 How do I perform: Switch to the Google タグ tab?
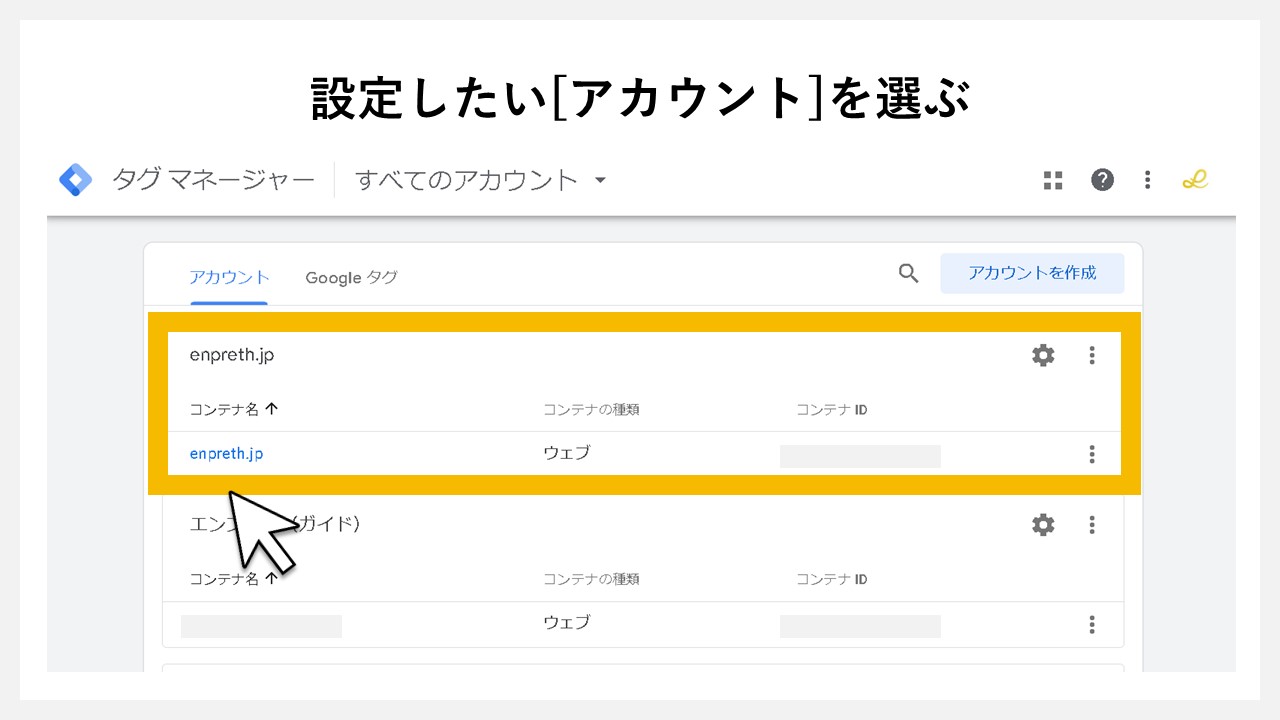click(x=351, y=277)
